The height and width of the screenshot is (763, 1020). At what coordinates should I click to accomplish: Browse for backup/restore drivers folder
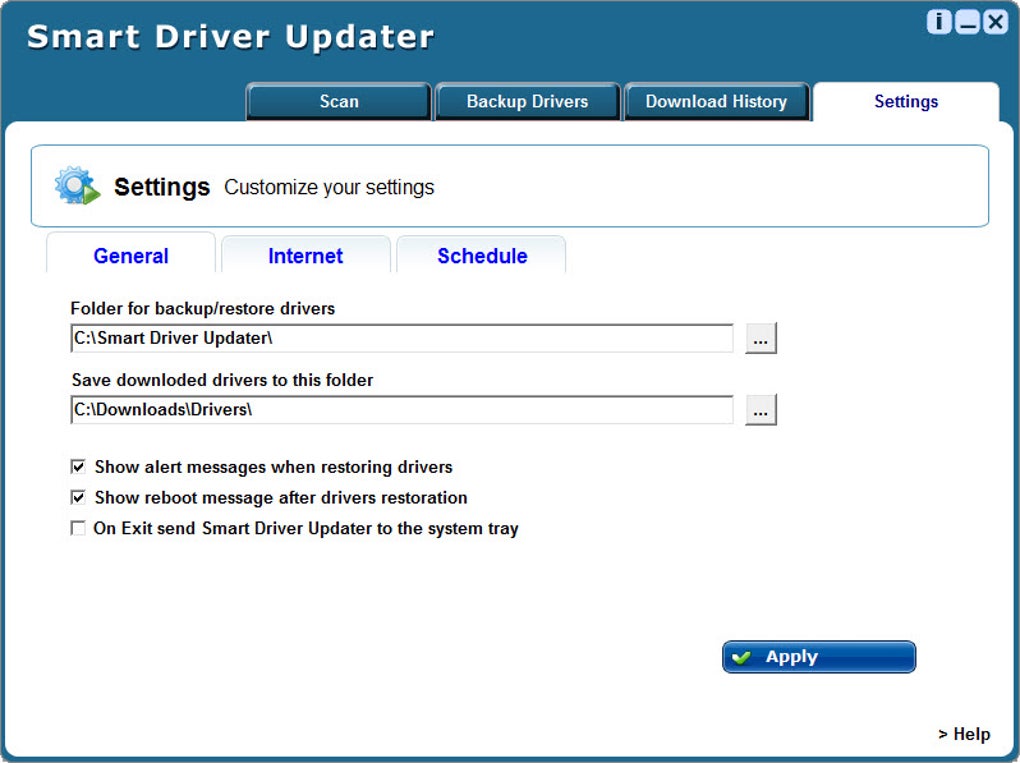760,338
